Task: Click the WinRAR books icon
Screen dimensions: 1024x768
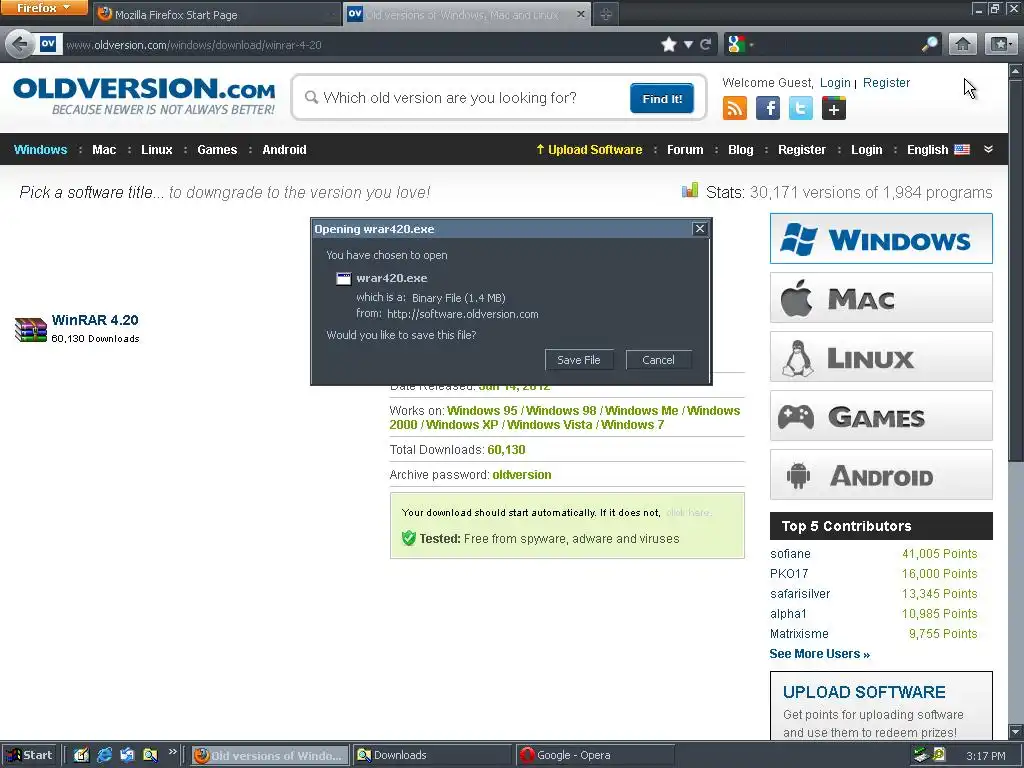Action: (31, 330)
